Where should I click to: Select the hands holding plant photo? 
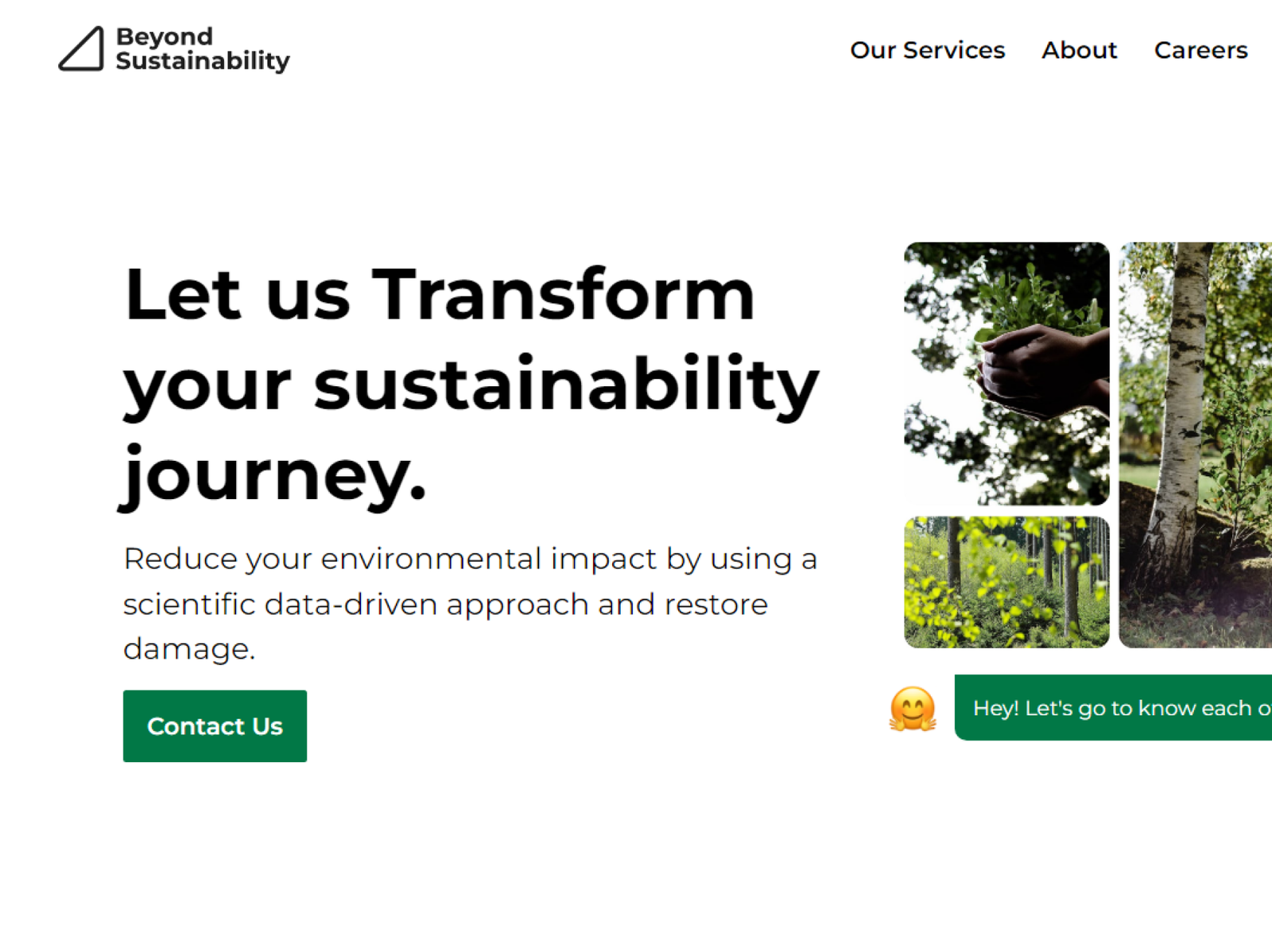tap(1006, 373)
